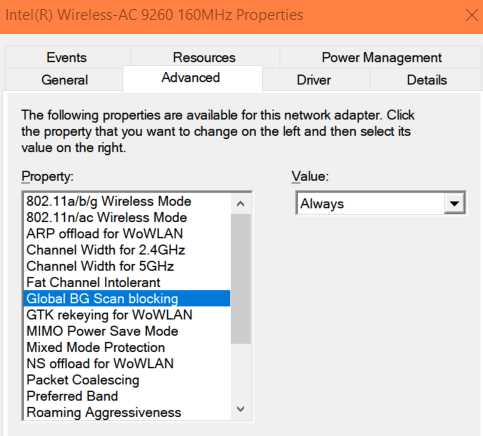
Task: Click the property list scroll down arrow
Action: click(241, 409)
